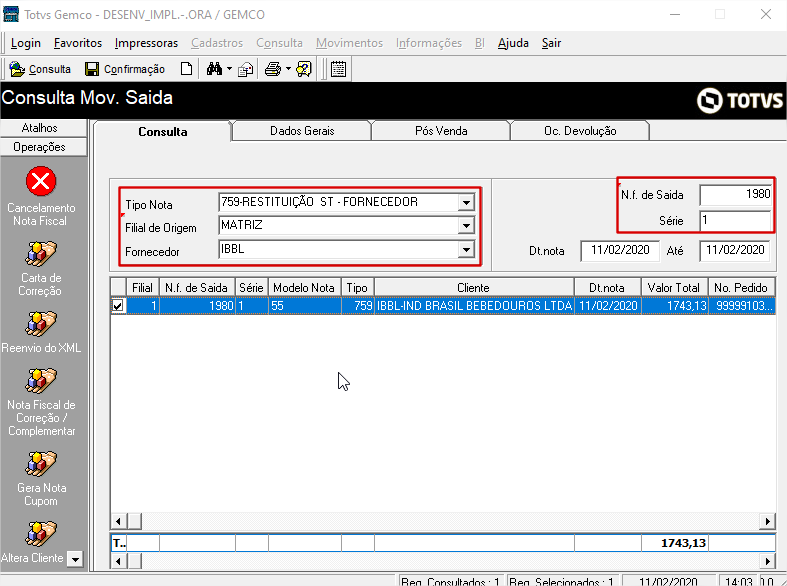Uncheck the checkbox on row 1980
Image resolution: width=787 pixels, height=586 pixels.
[118, 306]
